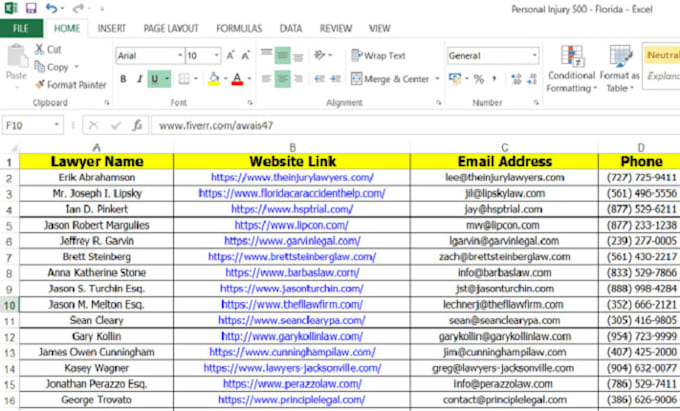Open the Arial font name dropdown

pos(180,55)
